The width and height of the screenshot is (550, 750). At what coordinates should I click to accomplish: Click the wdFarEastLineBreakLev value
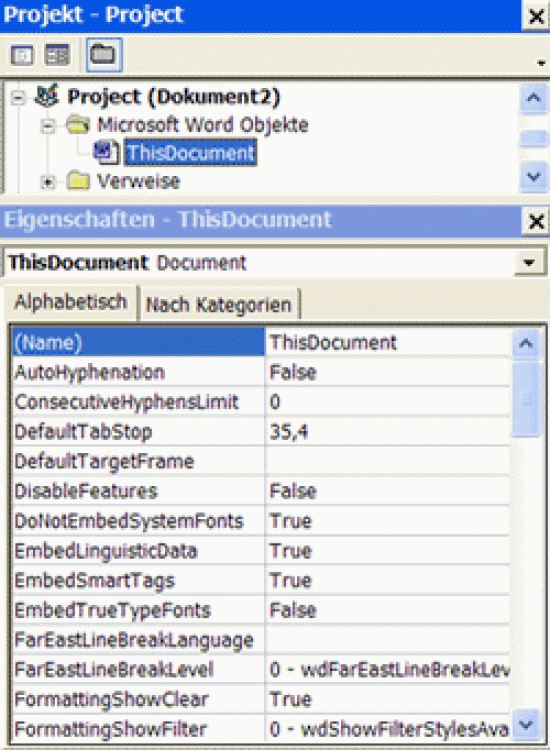(388, 670)
